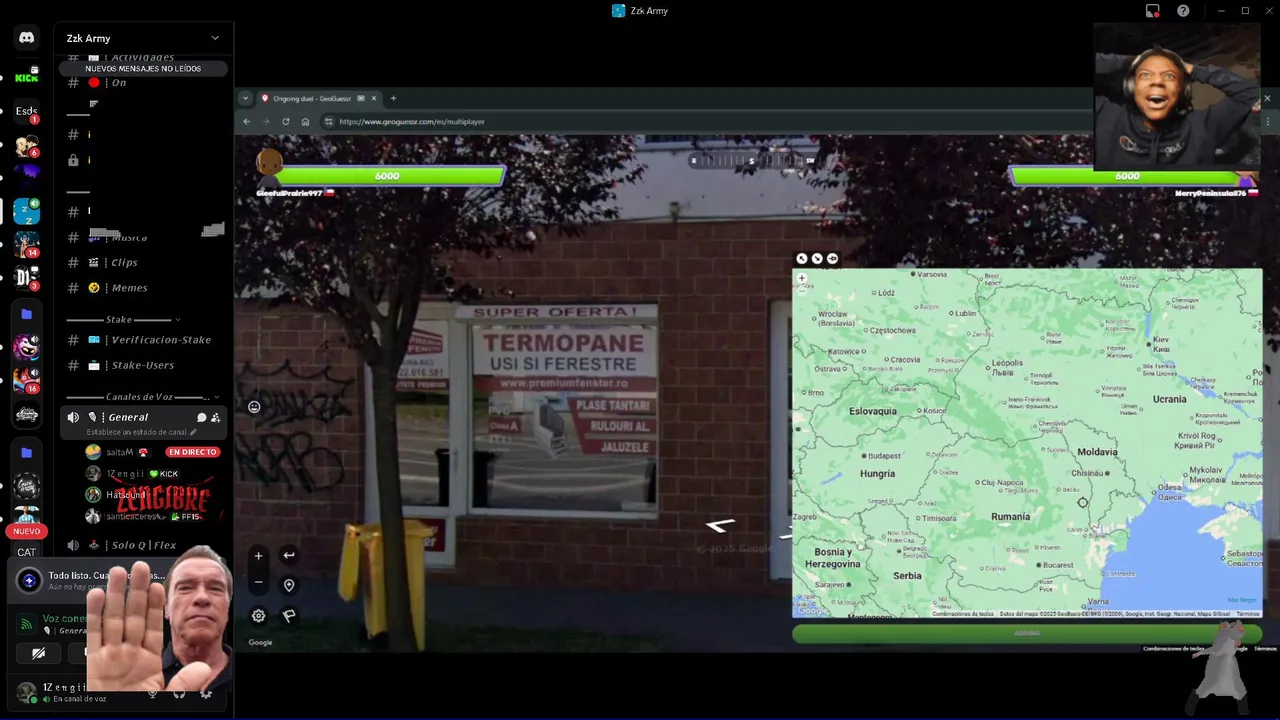Open the Kick server icon
This screenshot has height=720, width=1280.
[26, 76]
